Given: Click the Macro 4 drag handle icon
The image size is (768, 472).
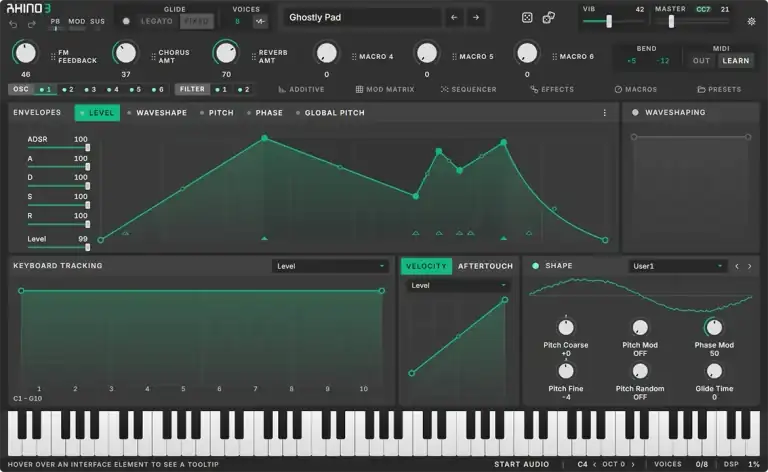Looking at the screenshot, I should coord(354,57).
